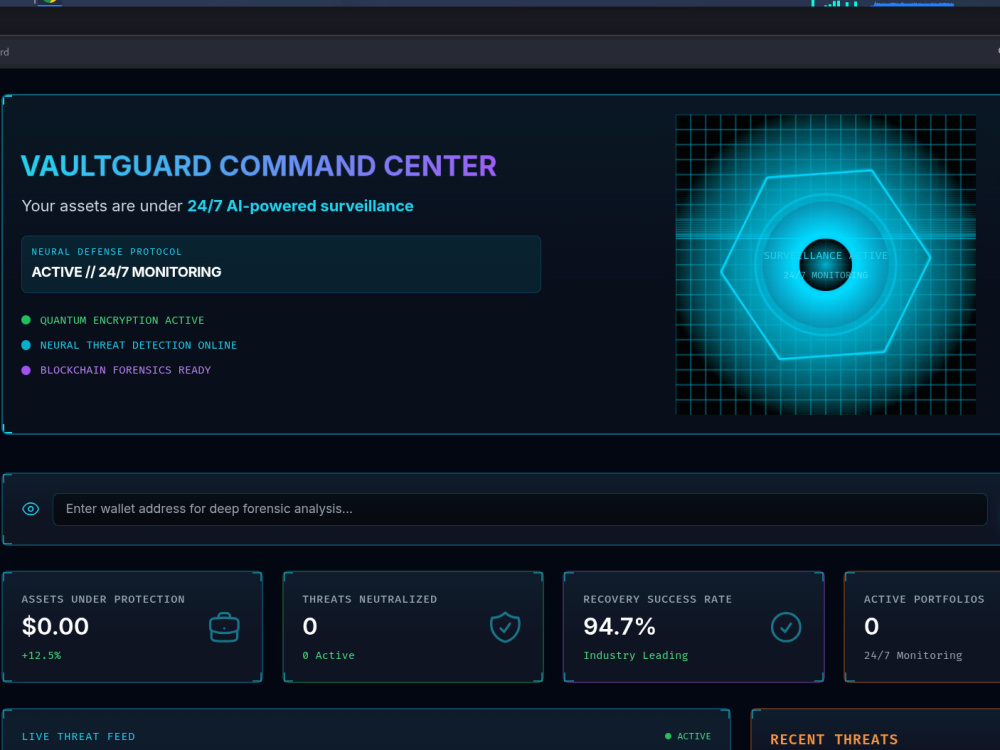Viewport: 1000px width, 750px height.
Task: Focus the wallet address forensic analysis field
Action: (x=520, y=509)
